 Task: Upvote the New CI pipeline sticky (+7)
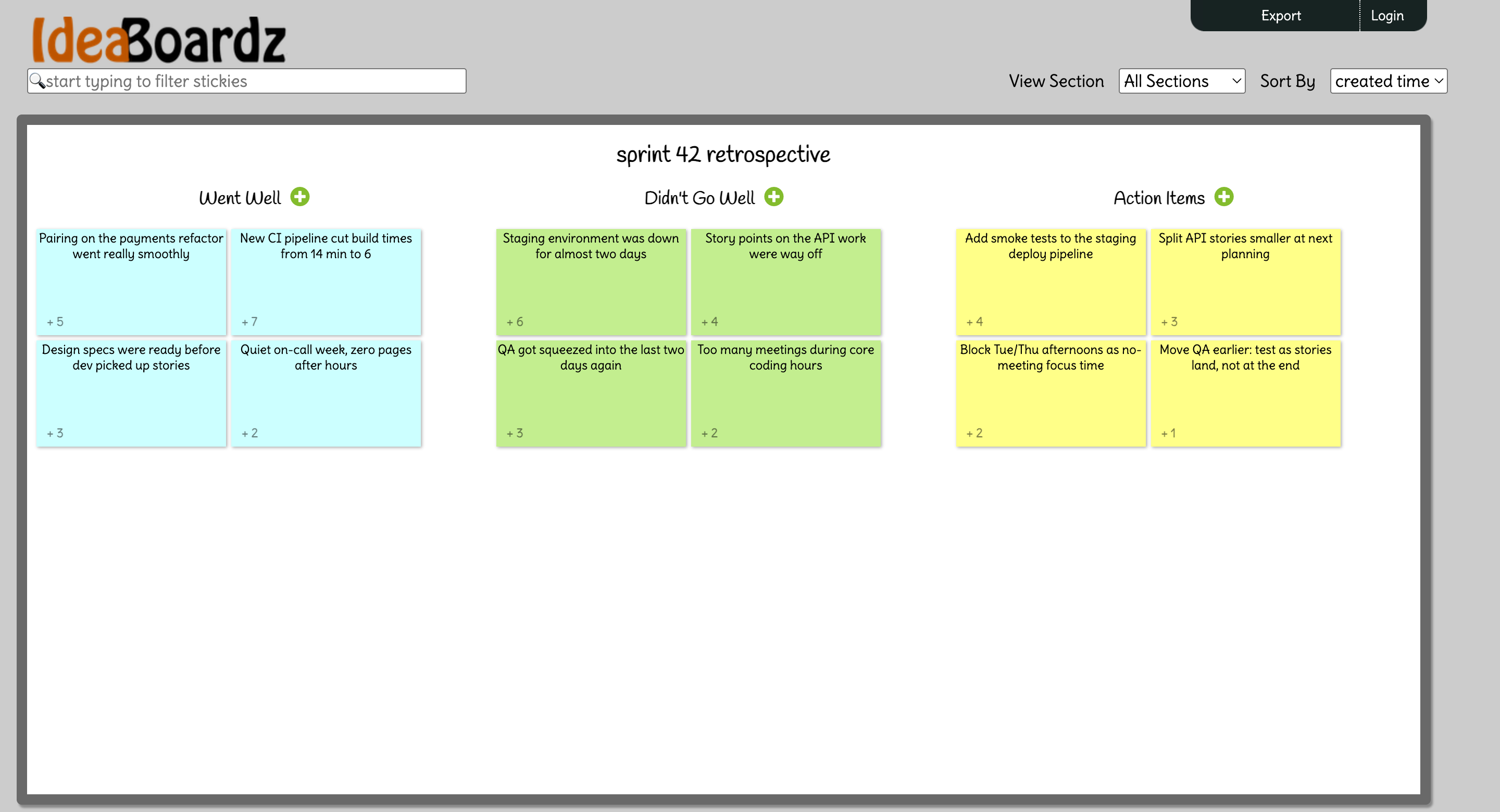(x=250, y=322)
